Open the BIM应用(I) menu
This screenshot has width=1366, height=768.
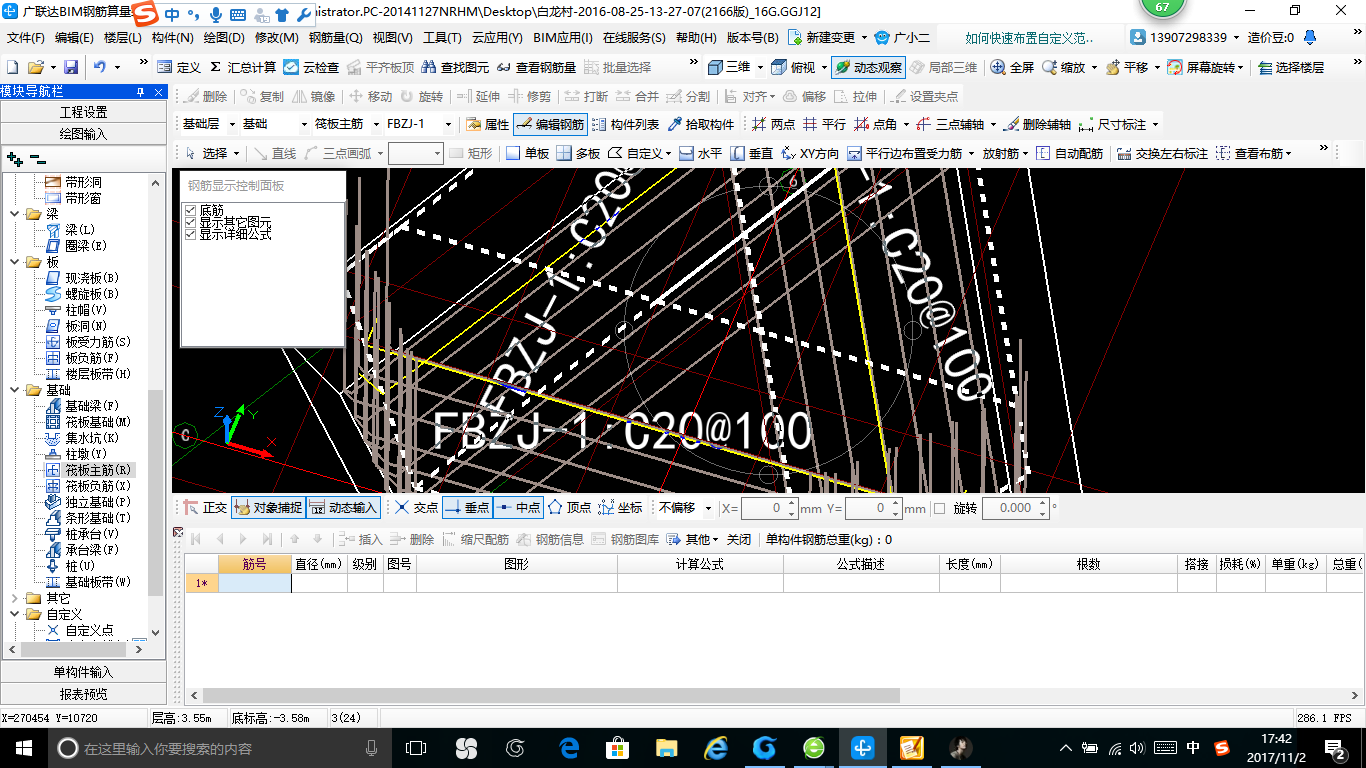click(562, 38)
